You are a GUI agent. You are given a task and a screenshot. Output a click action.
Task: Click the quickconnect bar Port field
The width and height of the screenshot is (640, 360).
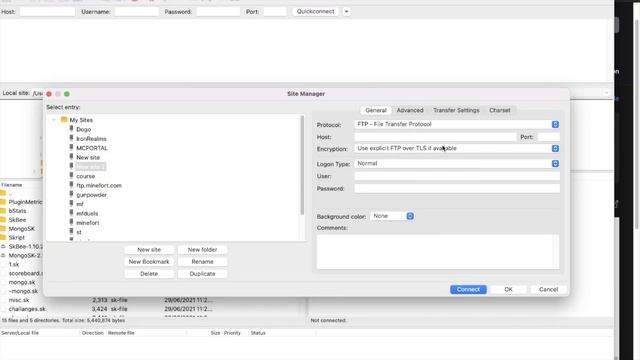(275, 12)
